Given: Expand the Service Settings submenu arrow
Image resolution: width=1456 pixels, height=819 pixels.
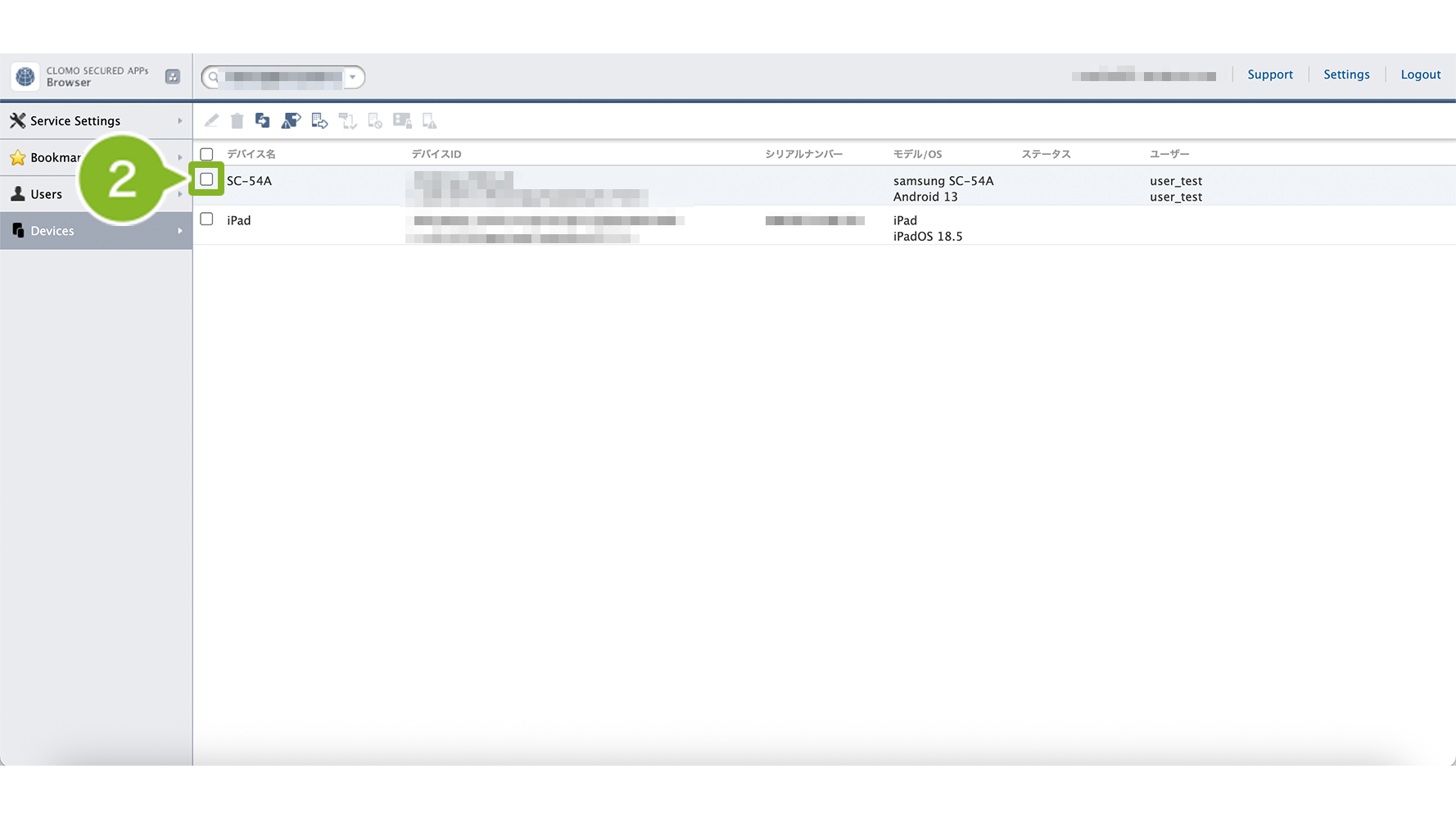Looking at the screenshot, I should pyautogui.click(x=179, y=121).
